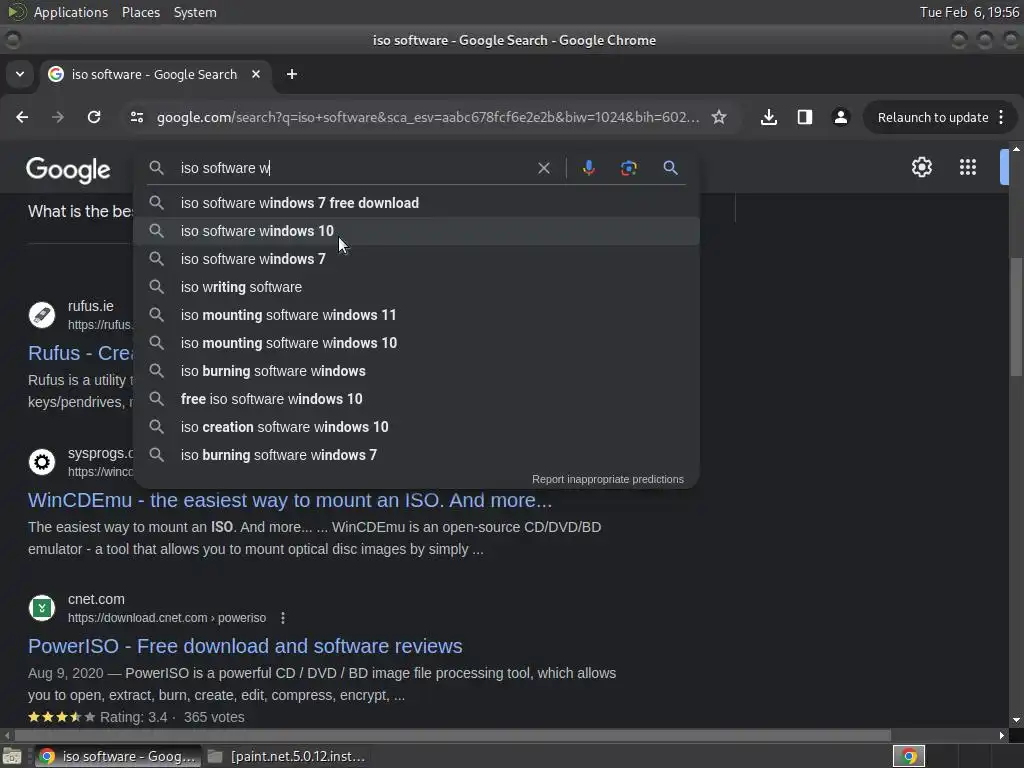
Task: Open the Google apps grid
Action: tap(968, 167)
